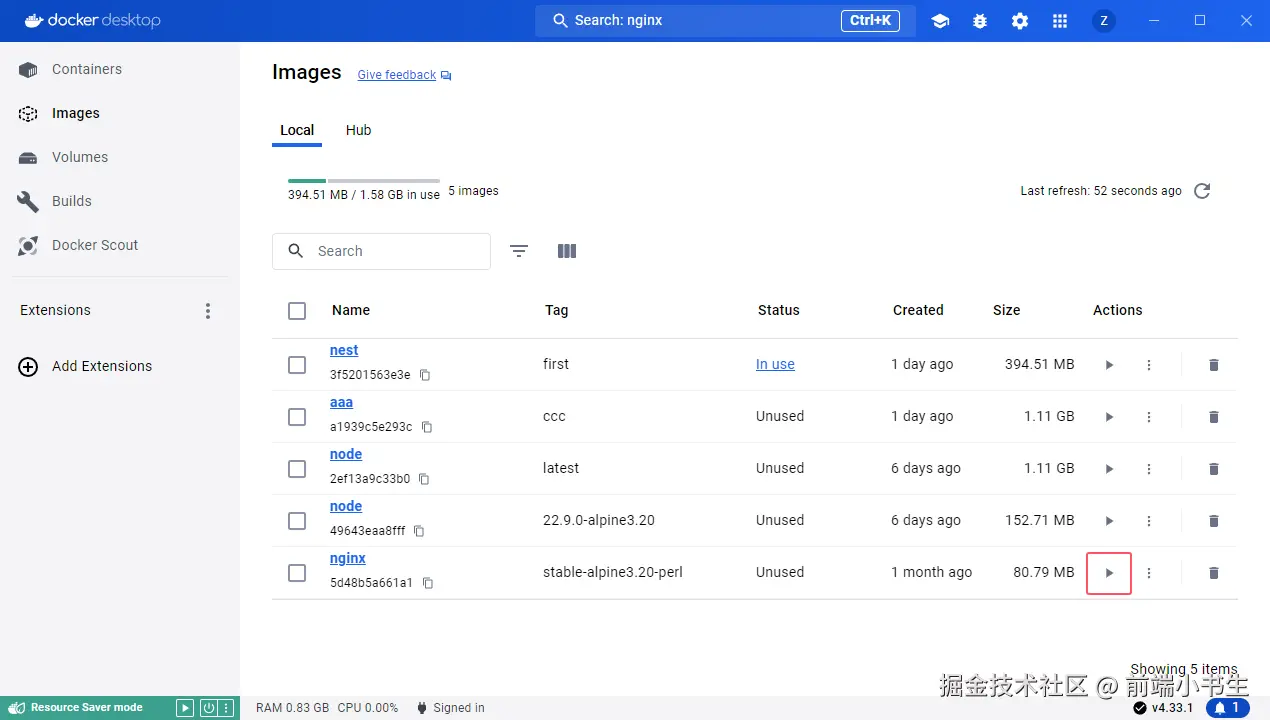Open the column display settings icon
Image resolution: width=1270 pixels, height=720 pixels.
[567, 251]
